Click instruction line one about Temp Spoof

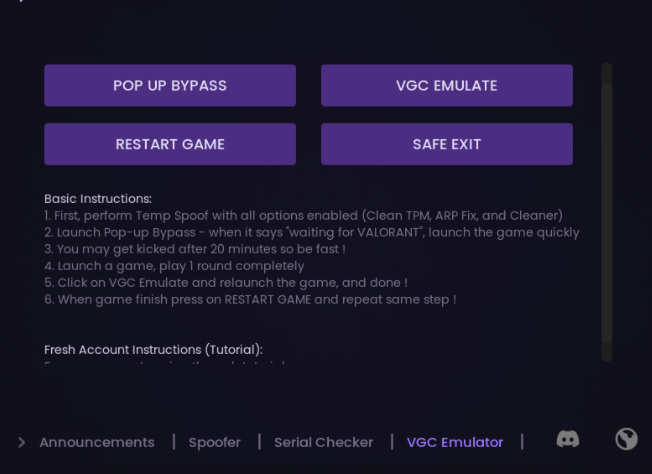point(304,216)
